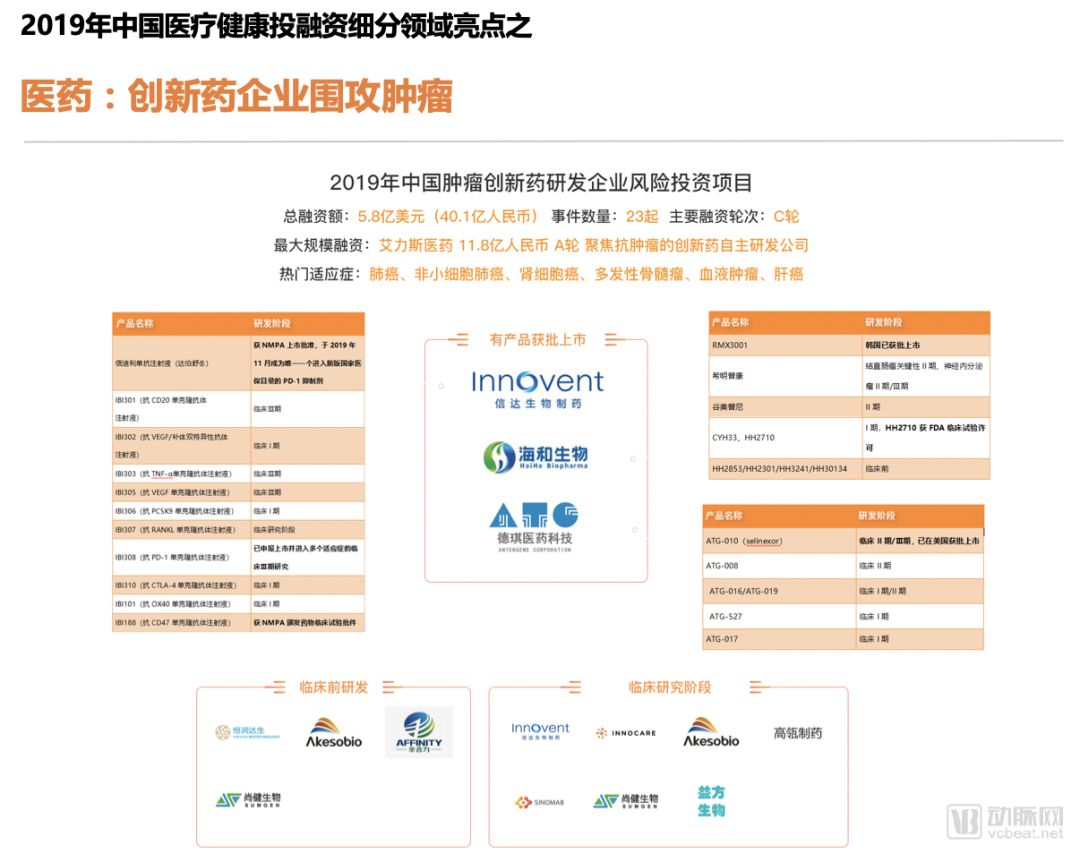Click the ATG-016/ATG-019 product cell
Viewport: 1080px width, 854px height.
point(779,591)
